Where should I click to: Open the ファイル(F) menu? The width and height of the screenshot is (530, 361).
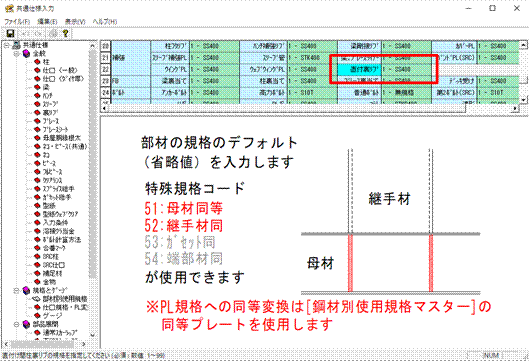point(17,21)
